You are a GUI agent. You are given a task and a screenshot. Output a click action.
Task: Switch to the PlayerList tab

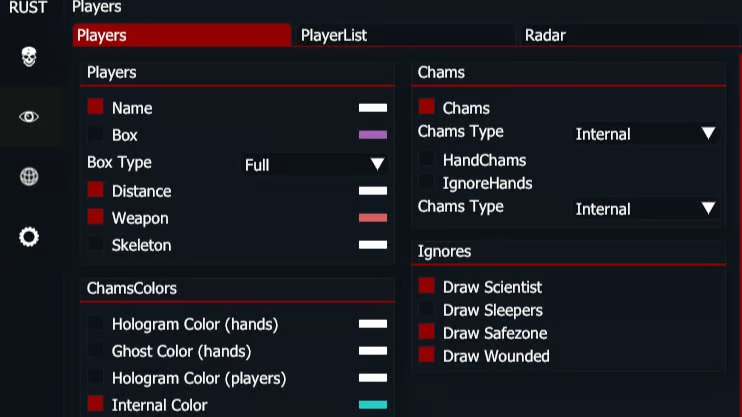coord(334,35)
